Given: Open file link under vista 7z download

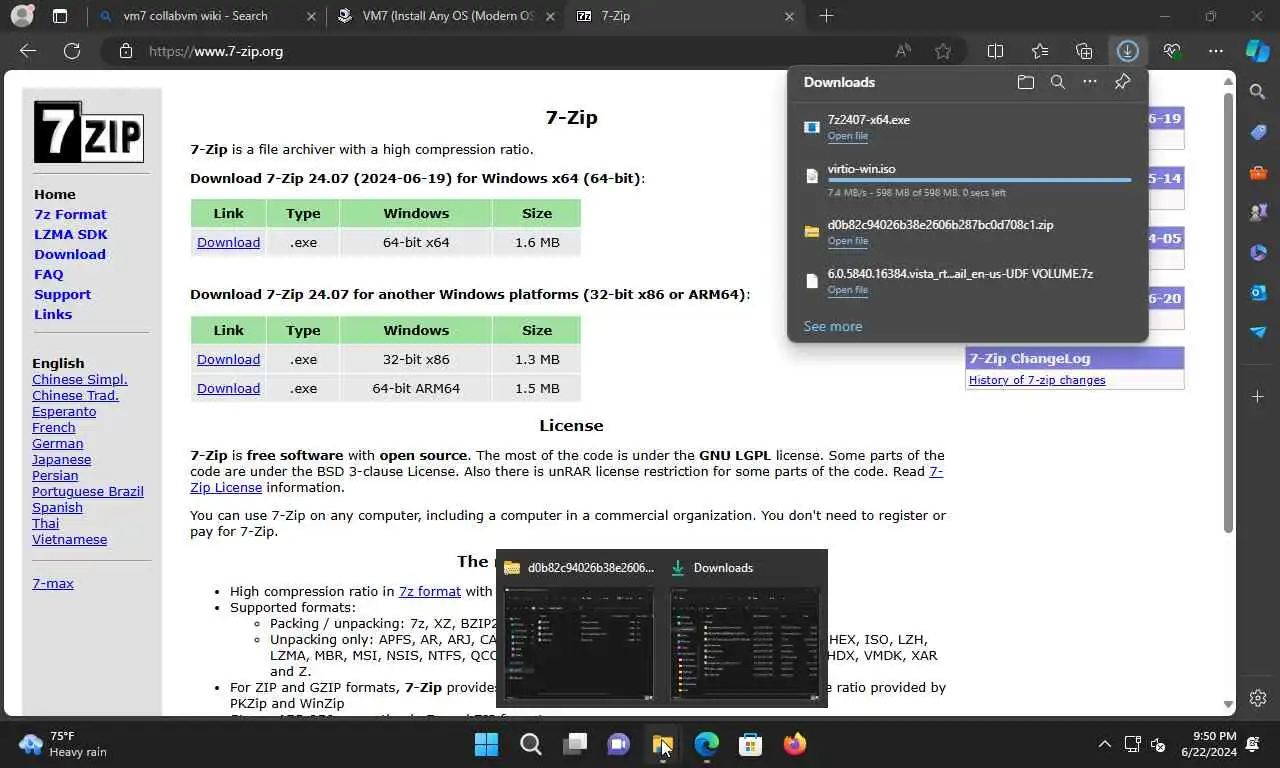Looking at the screenshot, I should point(847,290).
